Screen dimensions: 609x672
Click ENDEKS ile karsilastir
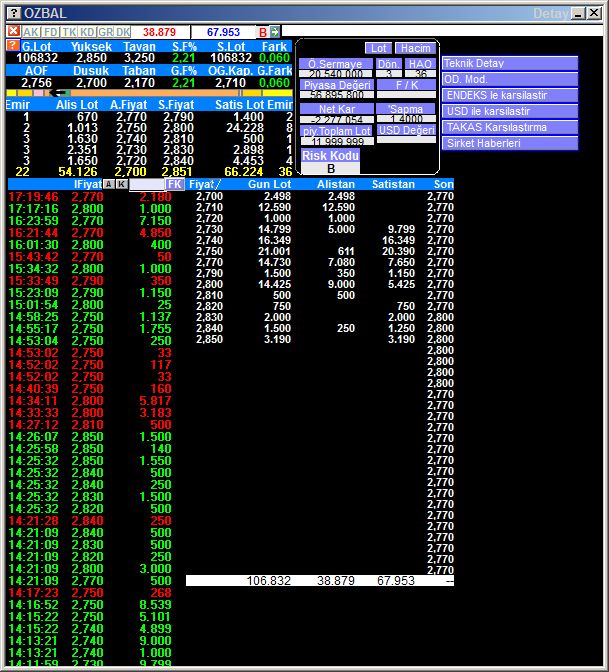[510, 95]
